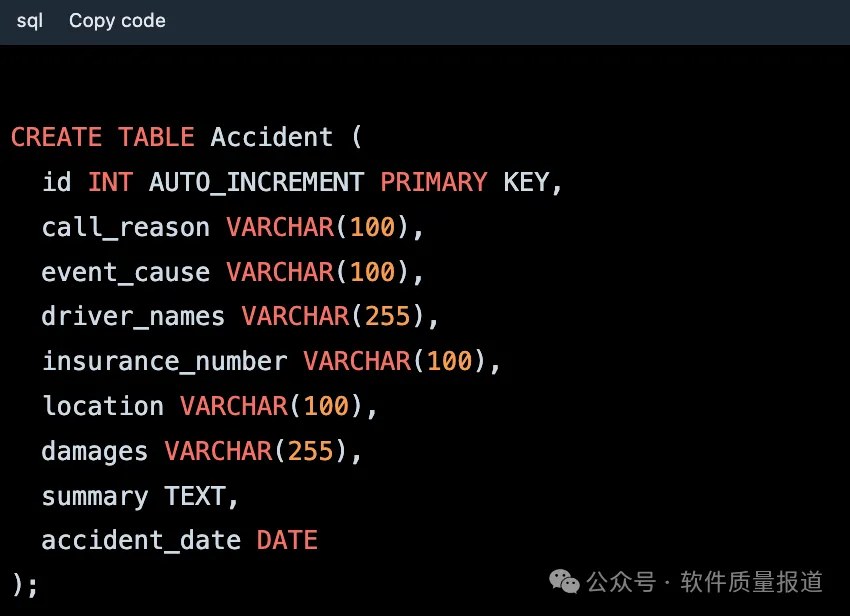Click the event_cause column name

point(125,272)
